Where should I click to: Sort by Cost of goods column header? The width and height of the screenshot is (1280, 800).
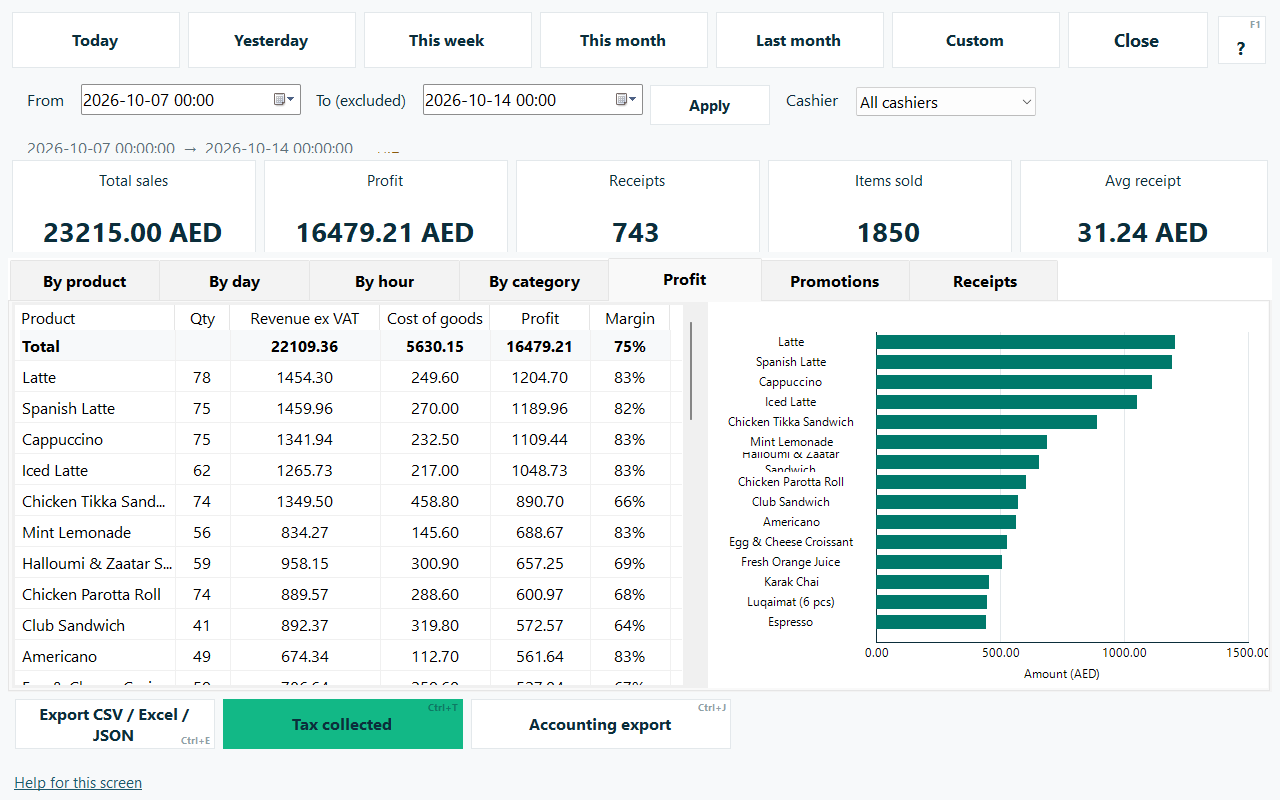pos(435,318)
